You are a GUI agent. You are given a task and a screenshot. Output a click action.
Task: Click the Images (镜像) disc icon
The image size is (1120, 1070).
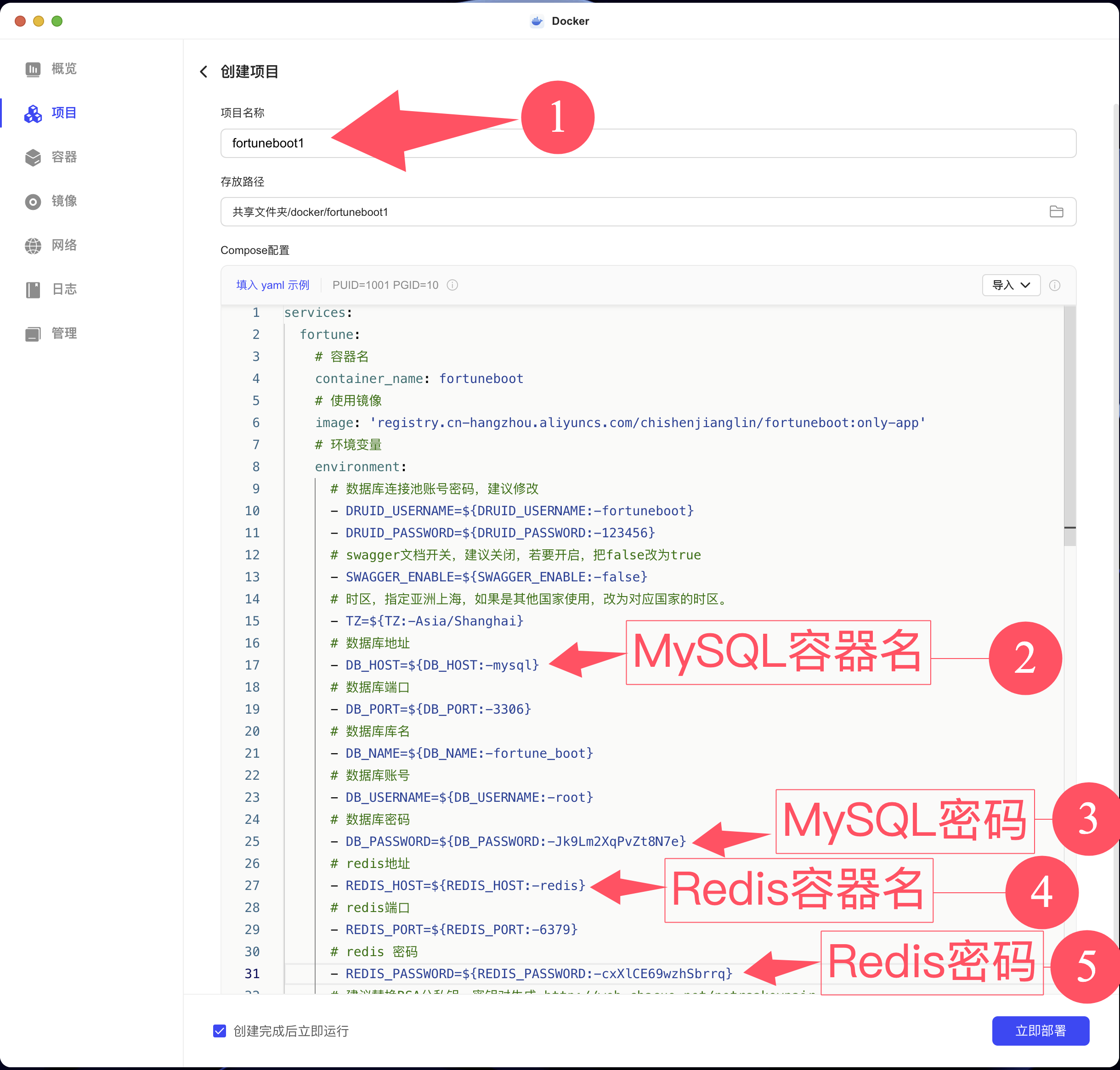tap(33, 201)
